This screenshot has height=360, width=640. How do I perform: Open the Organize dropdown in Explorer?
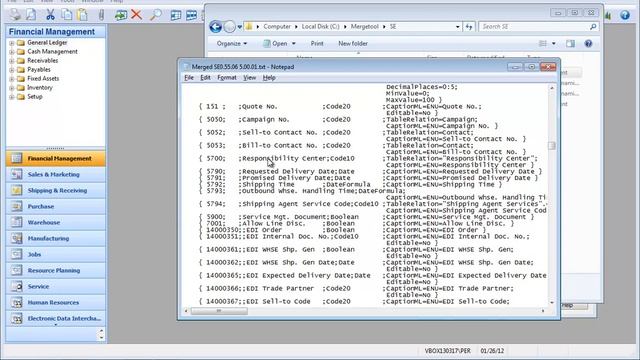231,43
